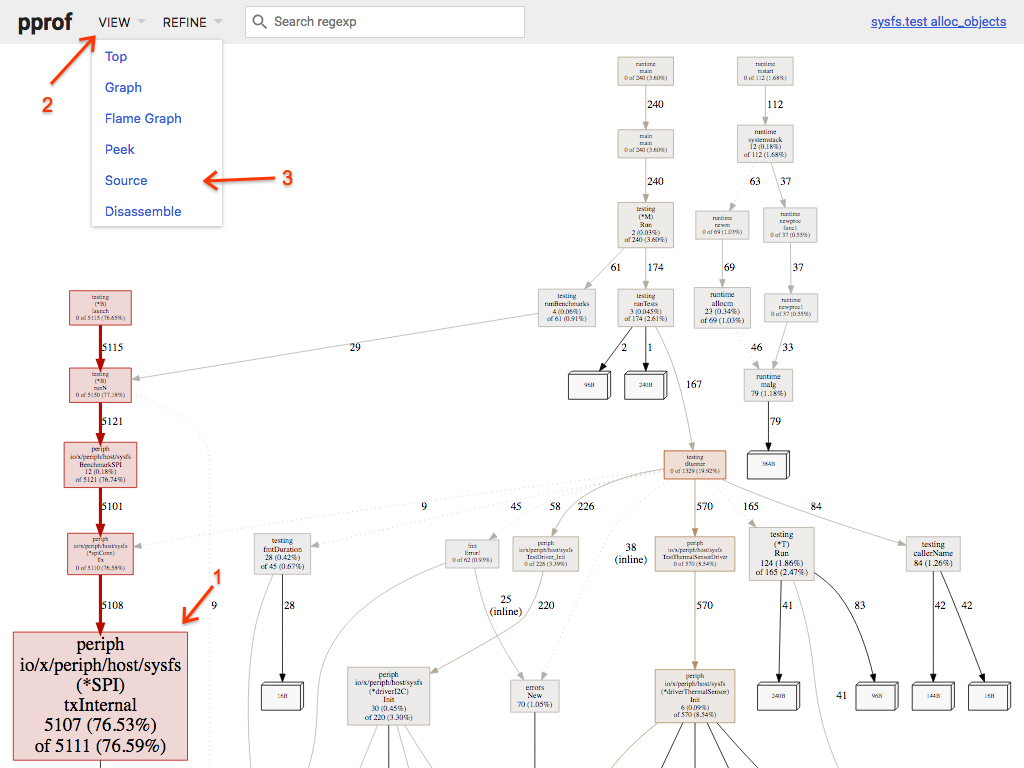Click the testing tRunner node
Screen dimensions: 1024x768
pos(694,465)
